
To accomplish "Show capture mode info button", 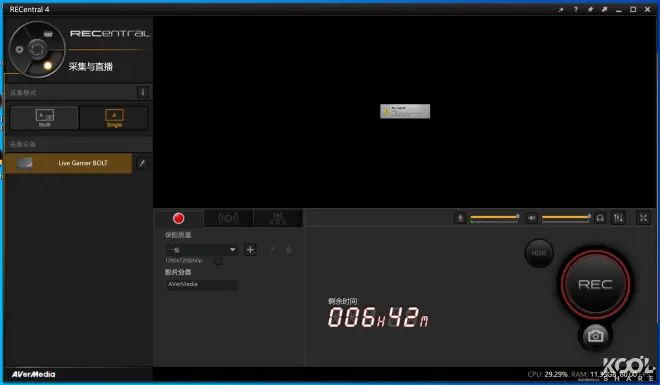I will pos(143,92).
